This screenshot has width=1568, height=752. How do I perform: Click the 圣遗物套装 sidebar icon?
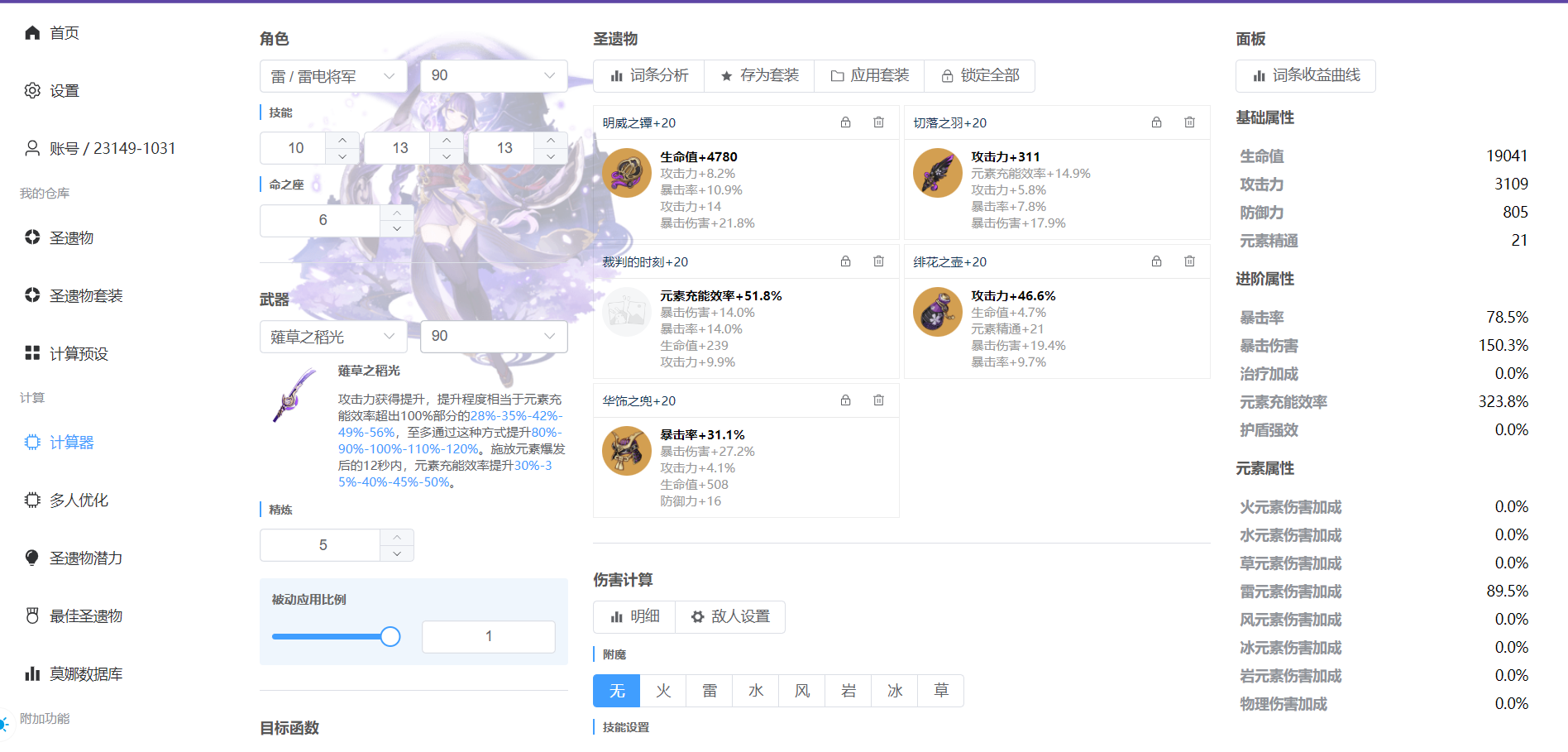[32, 295]
